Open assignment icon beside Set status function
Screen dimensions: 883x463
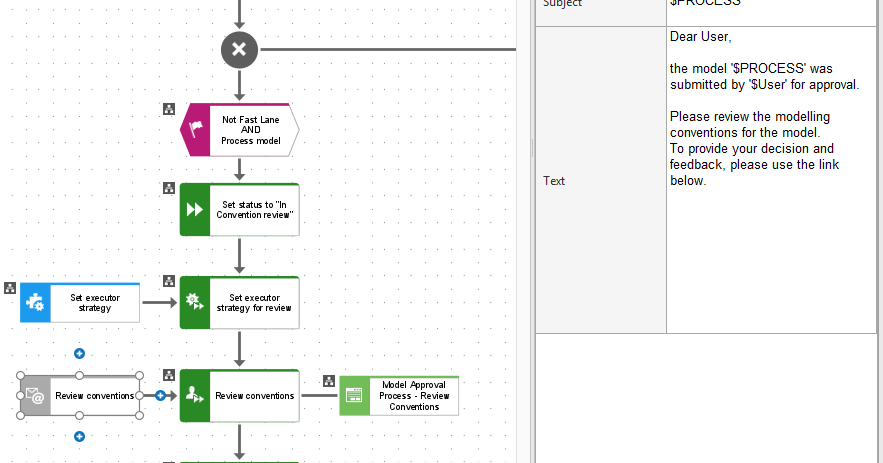(x=169, y=188)
